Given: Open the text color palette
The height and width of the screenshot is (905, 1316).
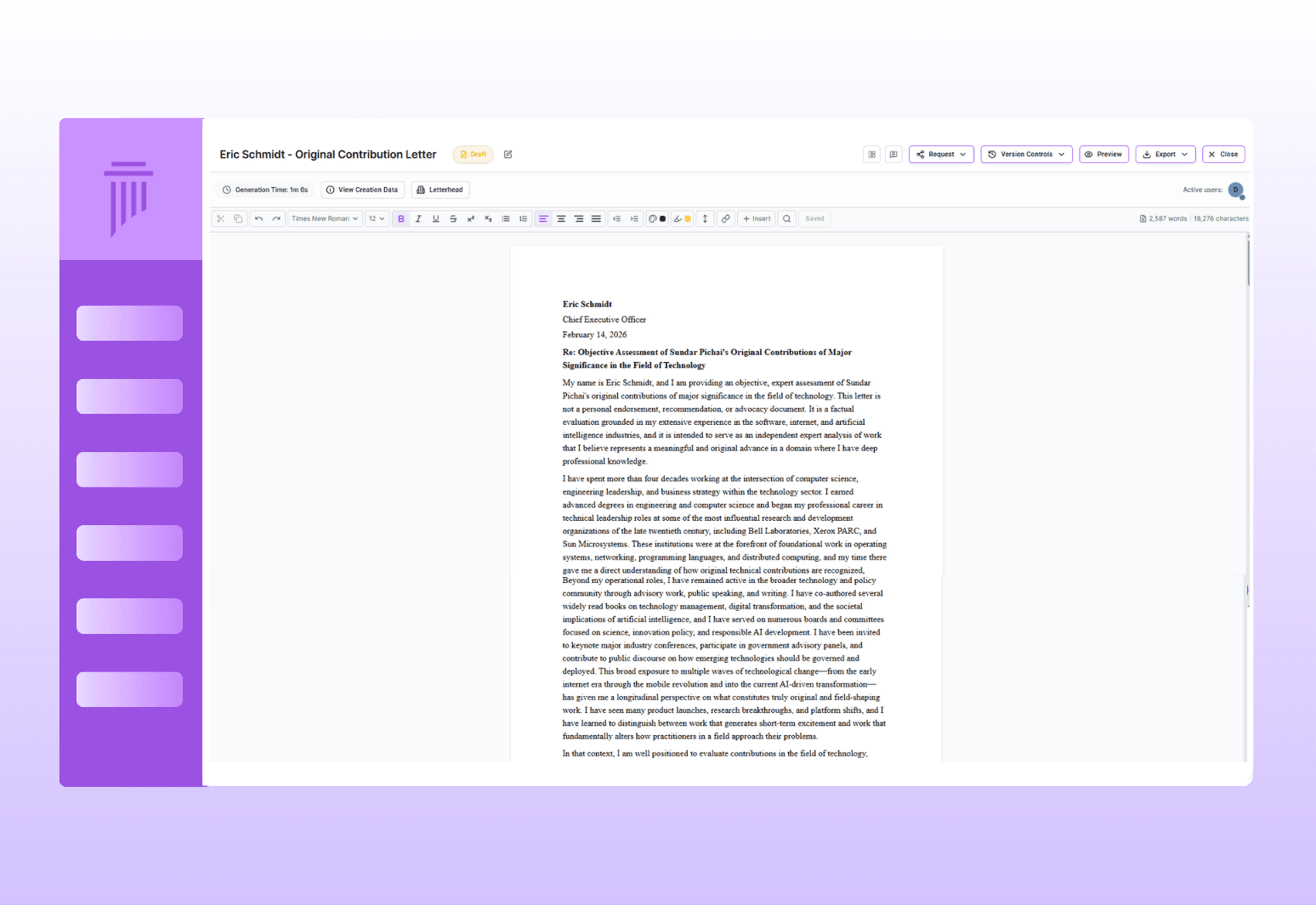Looking at the screenshot, I should (x=657, y=218).
